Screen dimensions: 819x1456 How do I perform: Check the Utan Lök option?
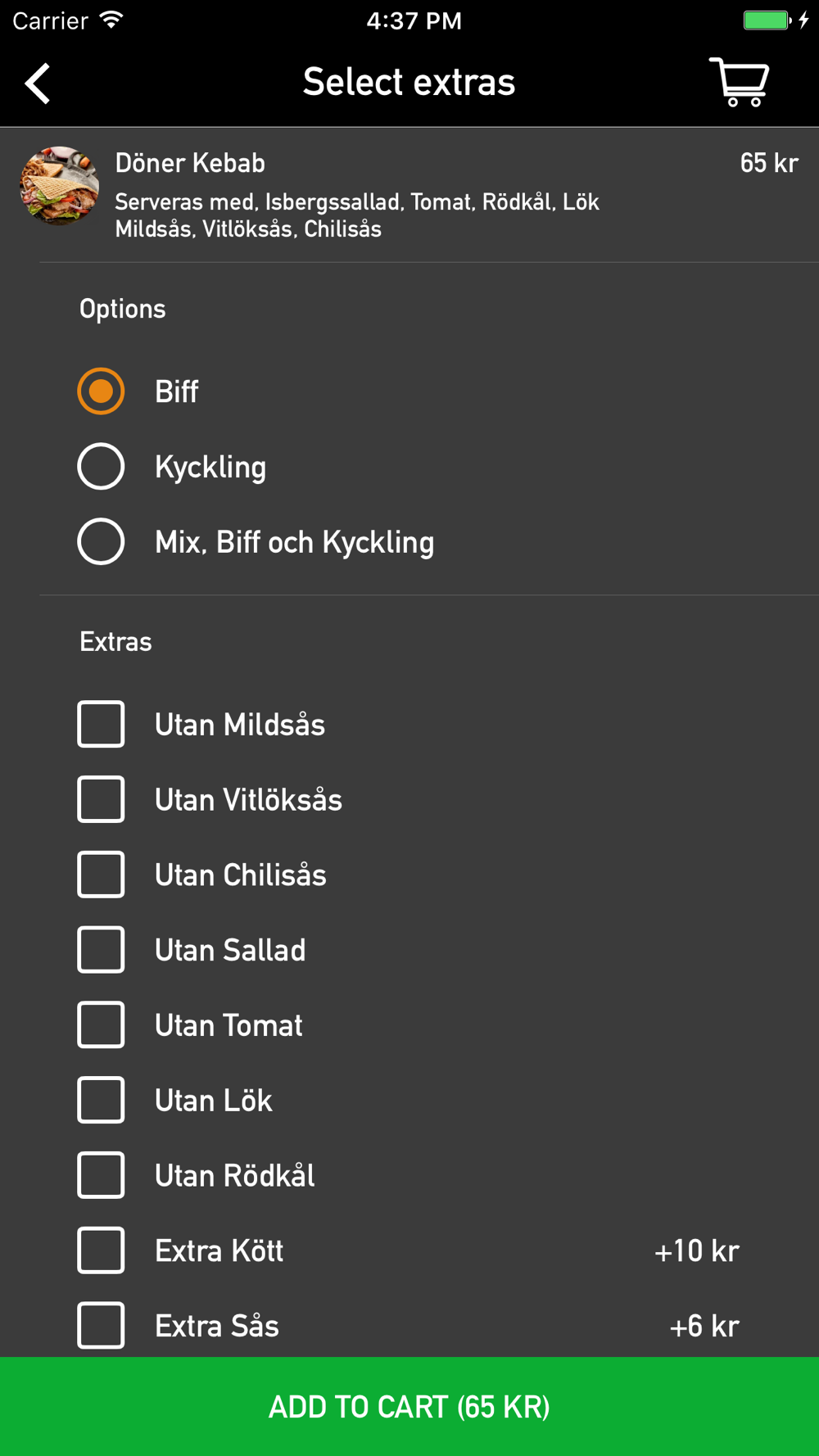pyautogui.click(x=101, y=1100)
